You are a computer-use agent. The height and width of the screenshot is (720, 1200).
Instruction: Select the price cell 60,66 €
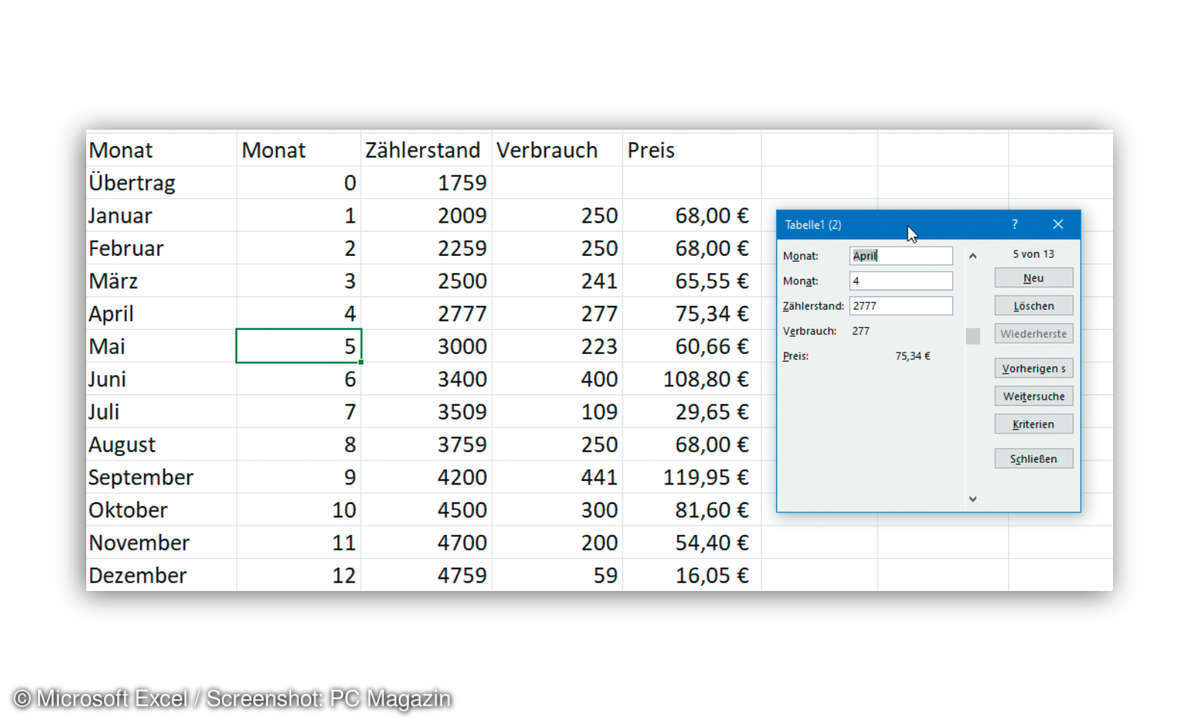pos(692,346)
